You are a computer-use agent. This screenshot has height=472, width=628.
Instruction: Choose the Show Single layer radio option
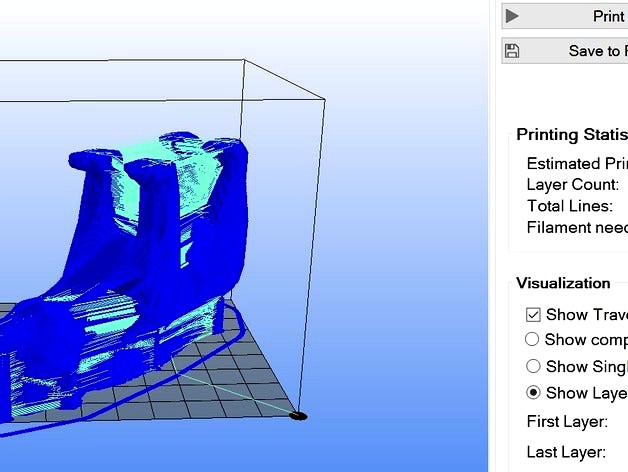(x=533, y=366)
